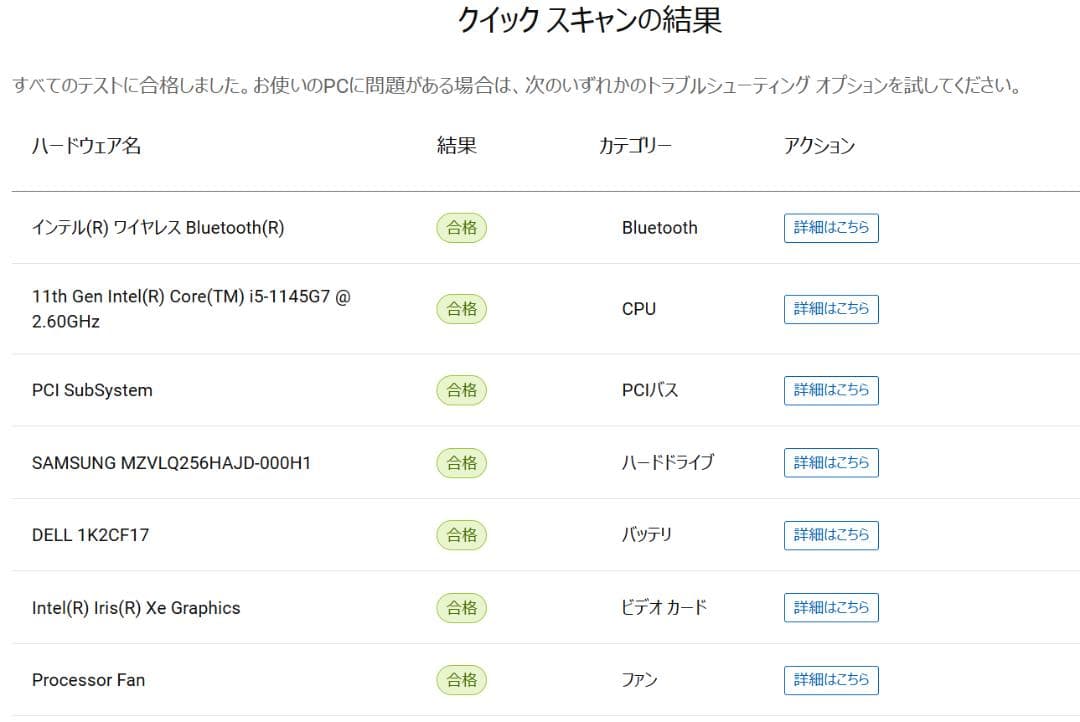Viewport: 1080px width, 722px height.
Task: Select the 合格 badge in the CPU row
Action: point(461,309)
